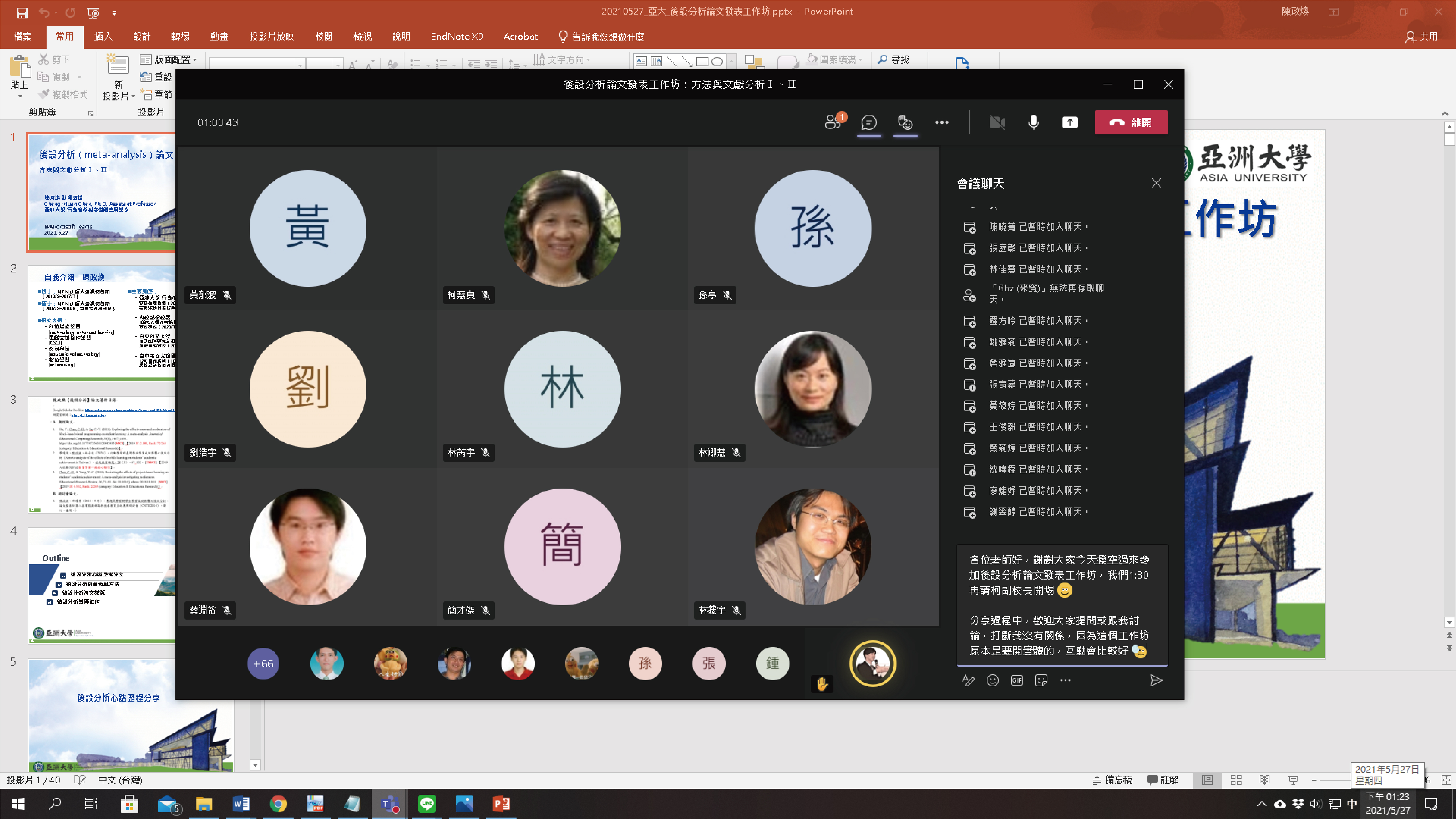Image resolution: width=1456 pixels, height=819 pixels.
Task: Open font name combo box
Action: point(257,64)
